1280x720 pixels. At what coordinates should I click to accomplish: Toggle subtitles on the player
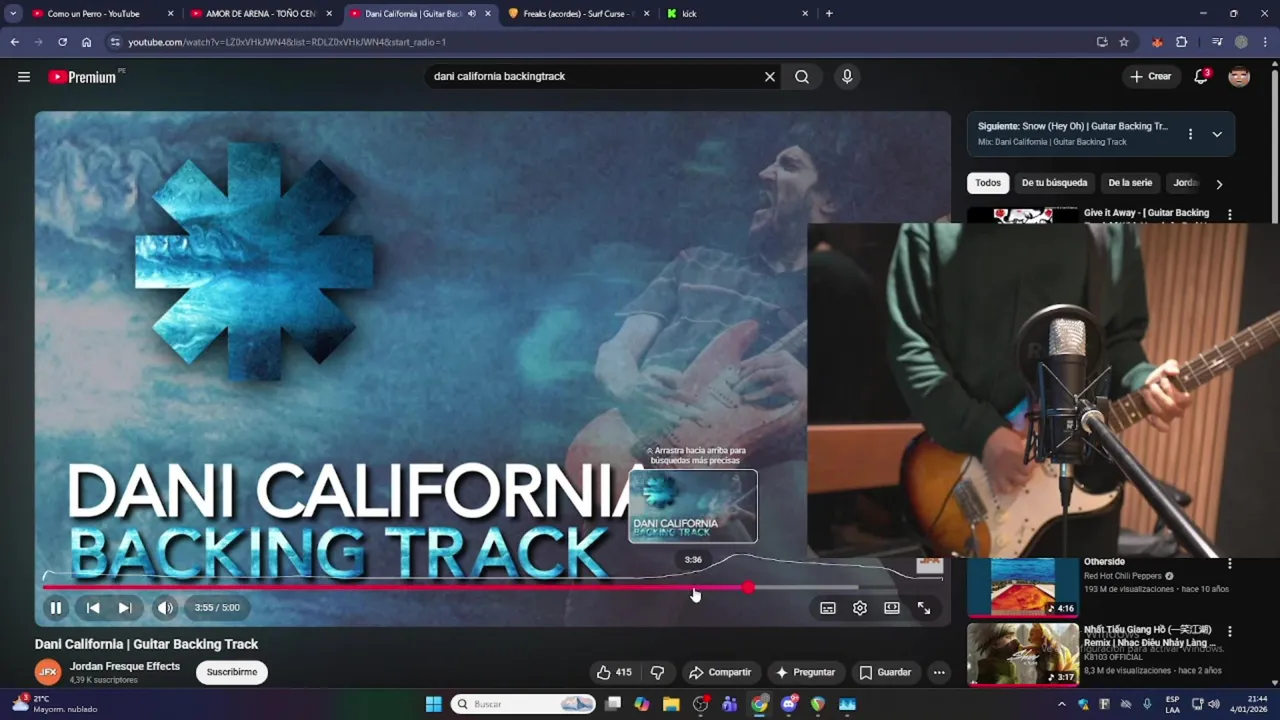(x=828, y=608)
